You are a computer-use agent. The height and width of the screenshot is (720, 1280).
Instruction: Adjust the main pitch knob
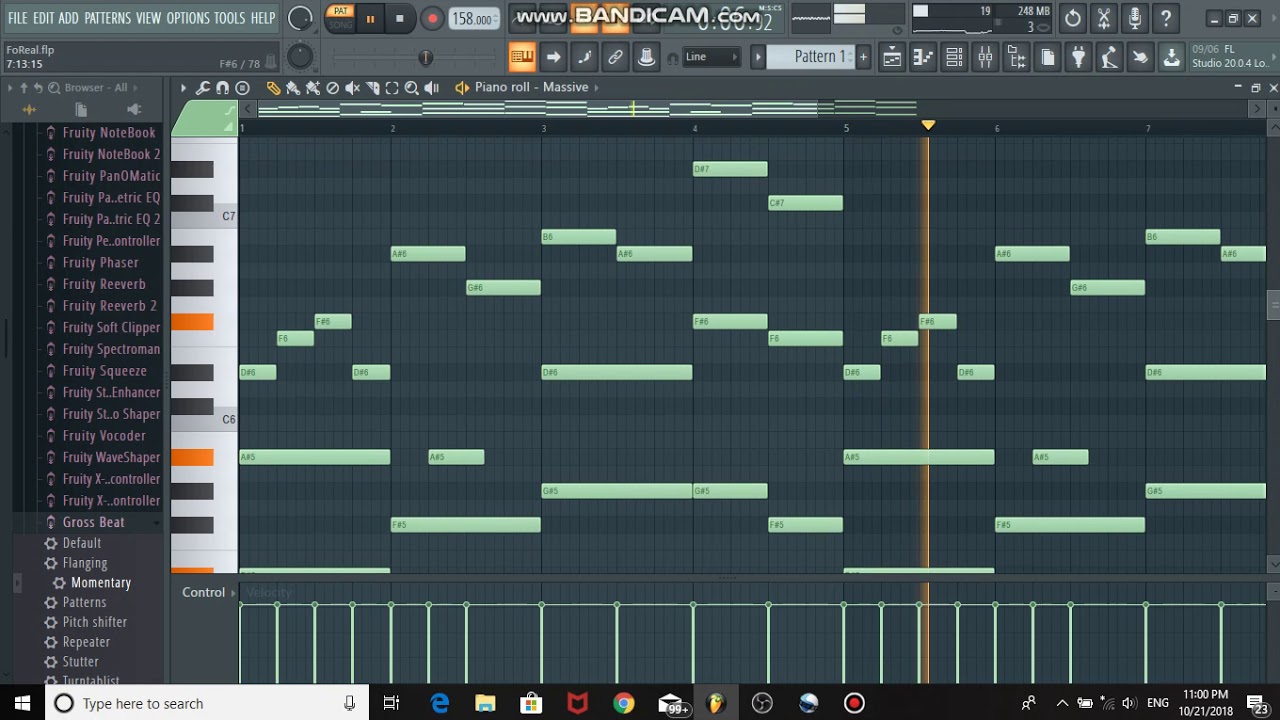[299, 57]
